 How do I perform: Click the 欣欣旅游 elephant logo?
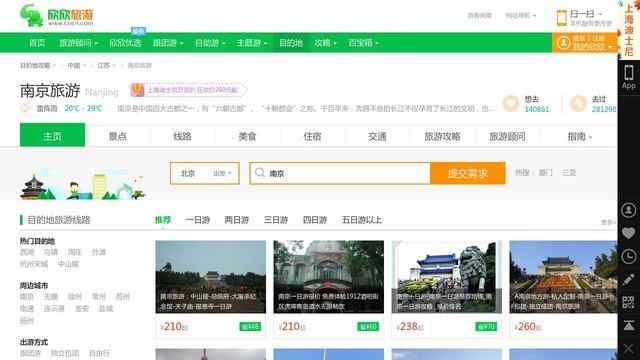(x=57, y=16)
